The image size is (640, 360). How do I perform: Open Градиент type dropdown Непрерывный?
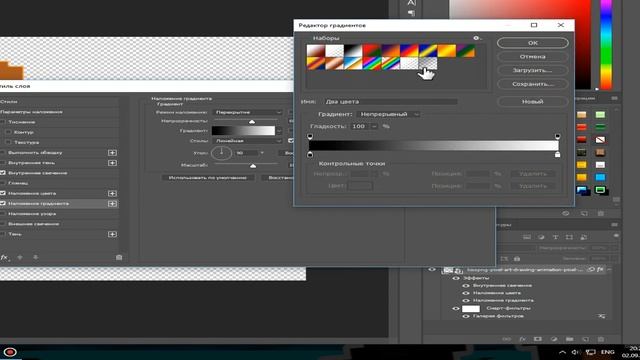tap(388, 114)
